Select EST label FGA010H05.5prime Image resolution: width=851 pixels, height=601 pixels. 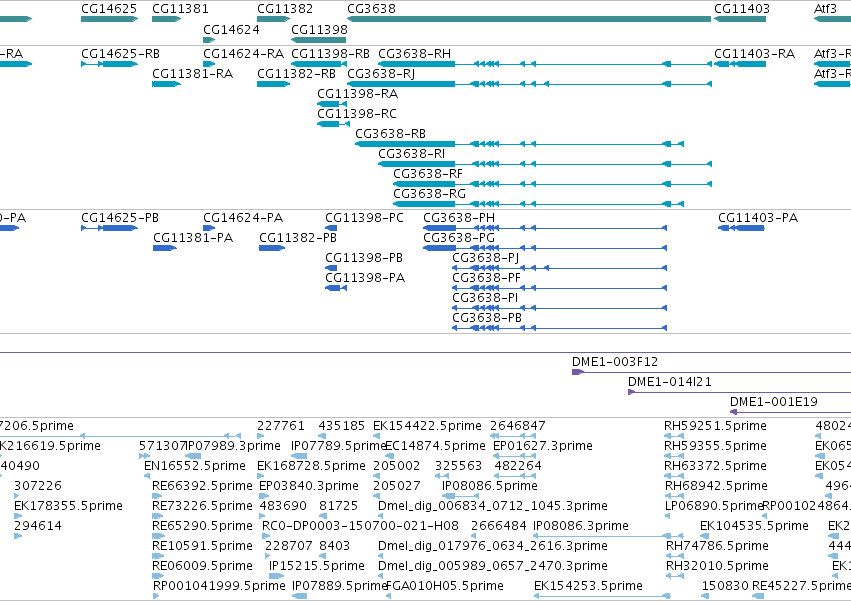[444, 586]
